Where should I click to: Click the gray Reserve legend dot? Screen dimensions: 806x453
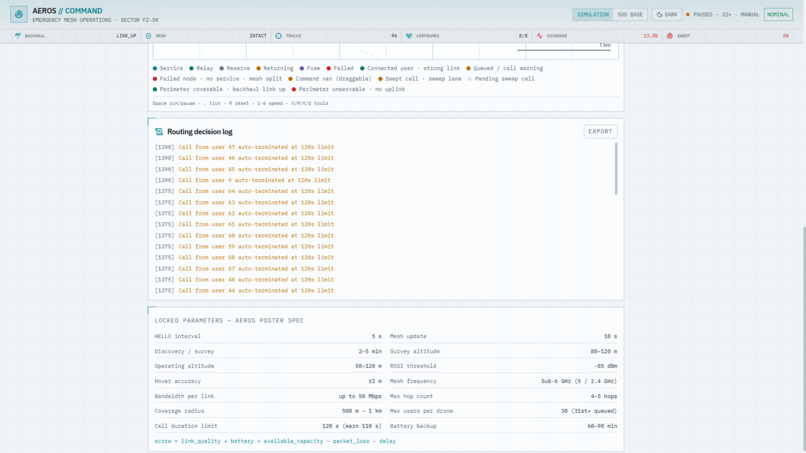click(x=222, y=68)
